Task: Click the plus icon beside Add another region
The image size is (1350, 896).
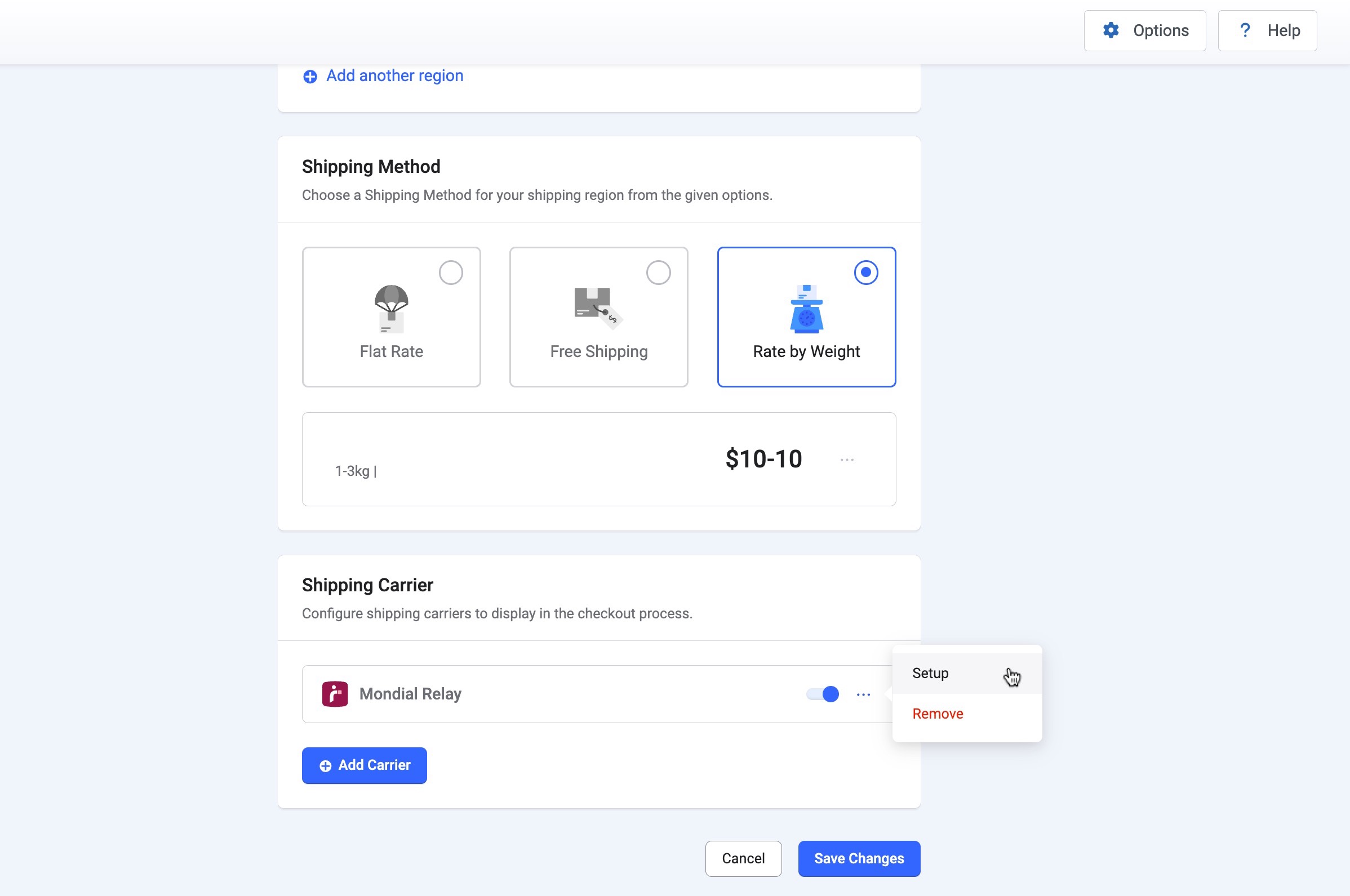Action: click(x=310, y=77)
